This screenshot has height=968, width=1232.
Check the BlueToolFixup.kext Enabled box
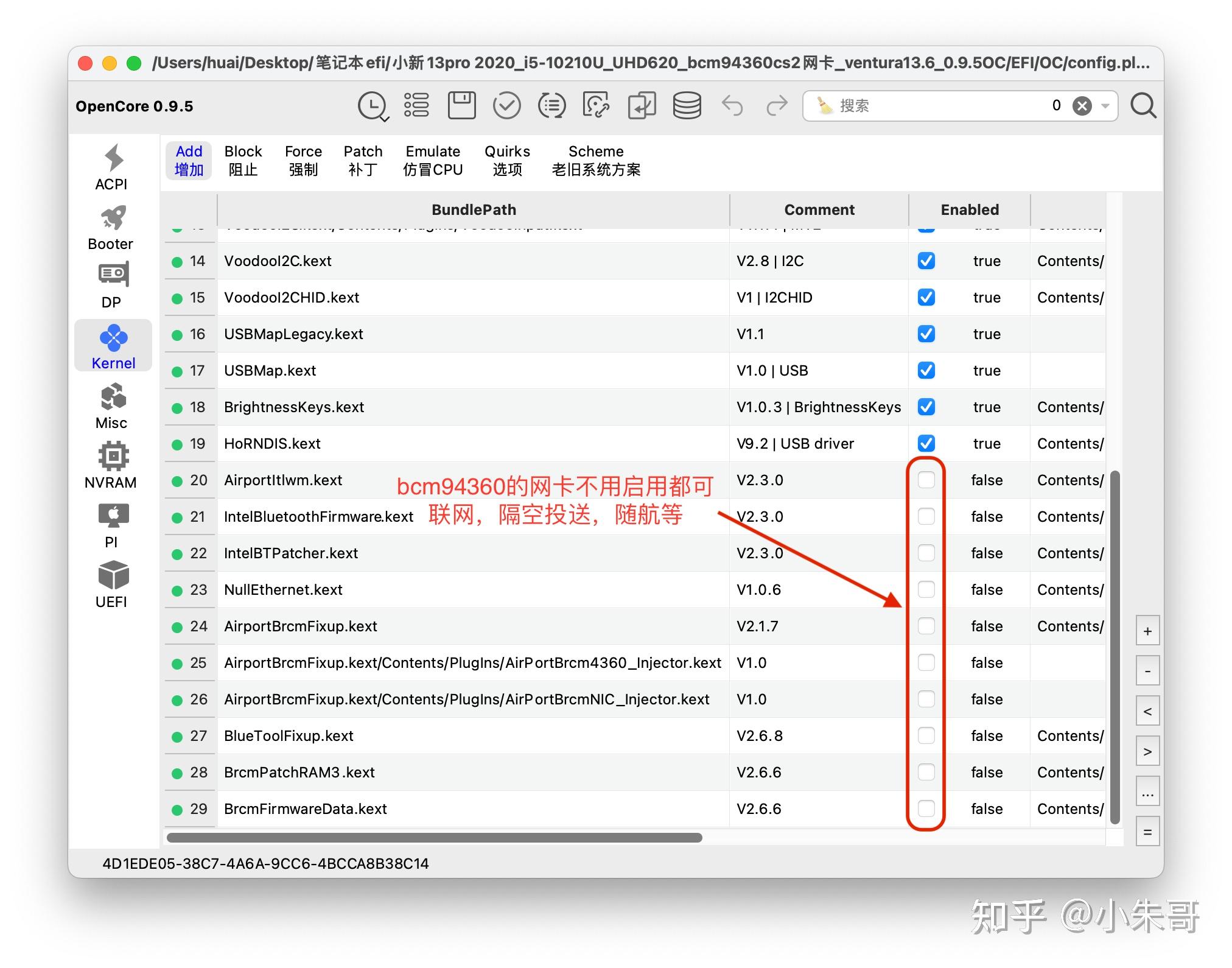(x=926, y=735)
